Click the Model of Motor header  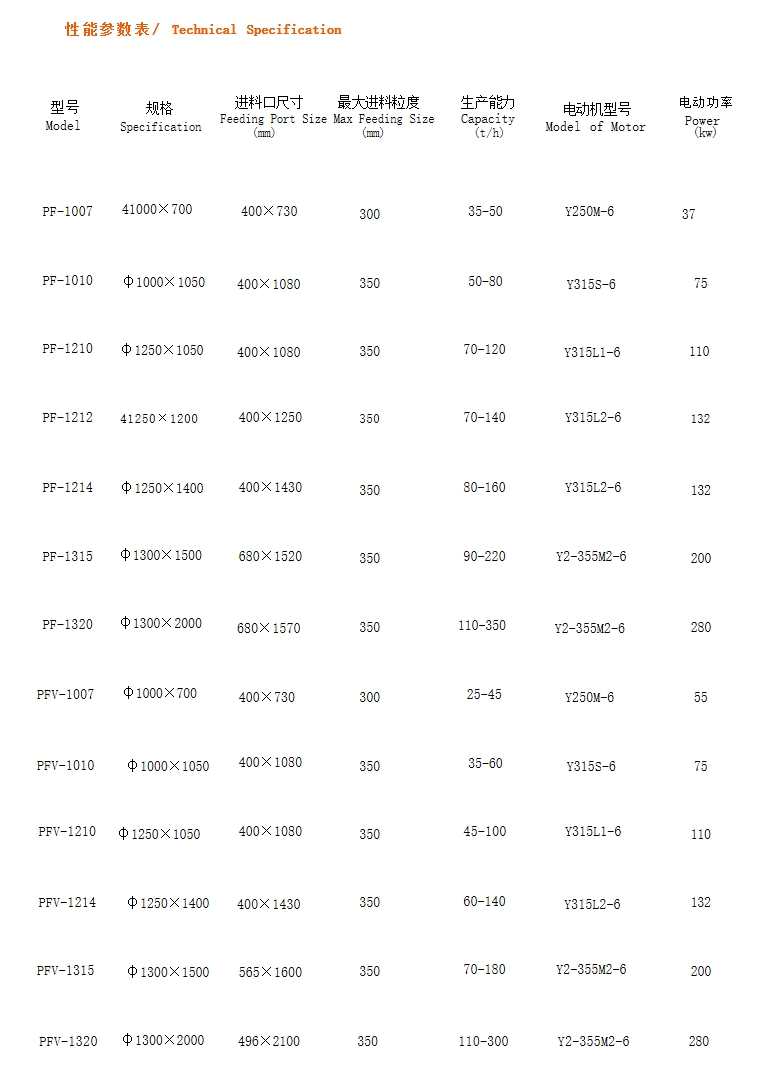(595, 117)
